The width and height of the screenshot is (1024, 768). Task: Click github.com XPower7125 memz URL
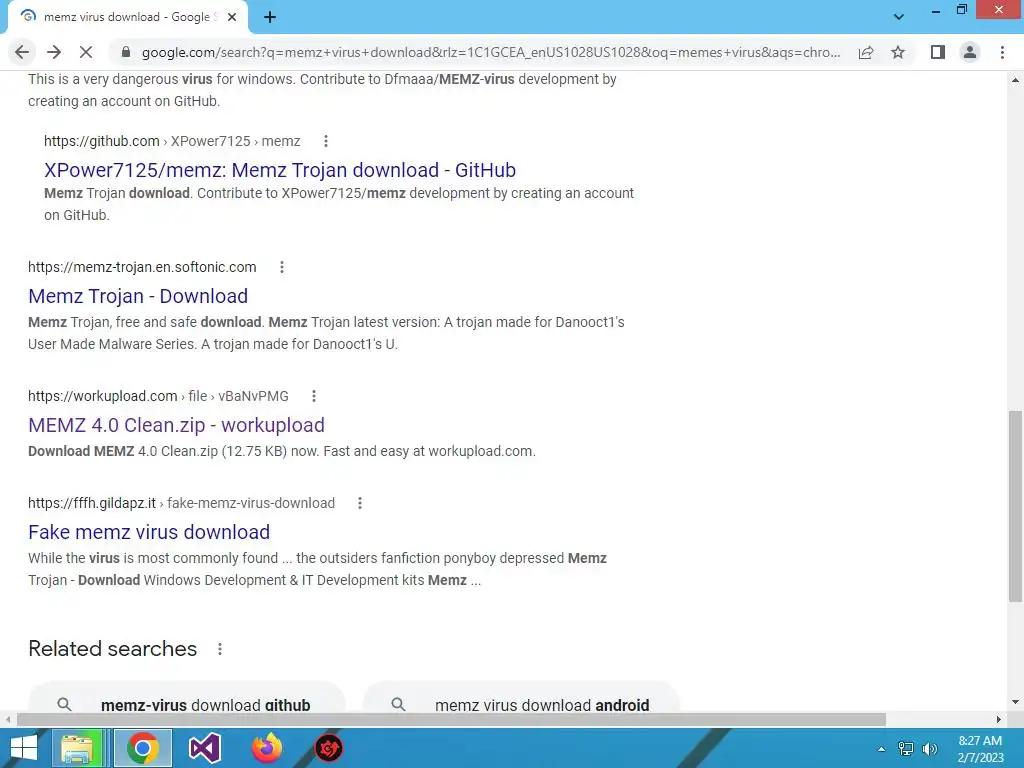coord(172,141)
